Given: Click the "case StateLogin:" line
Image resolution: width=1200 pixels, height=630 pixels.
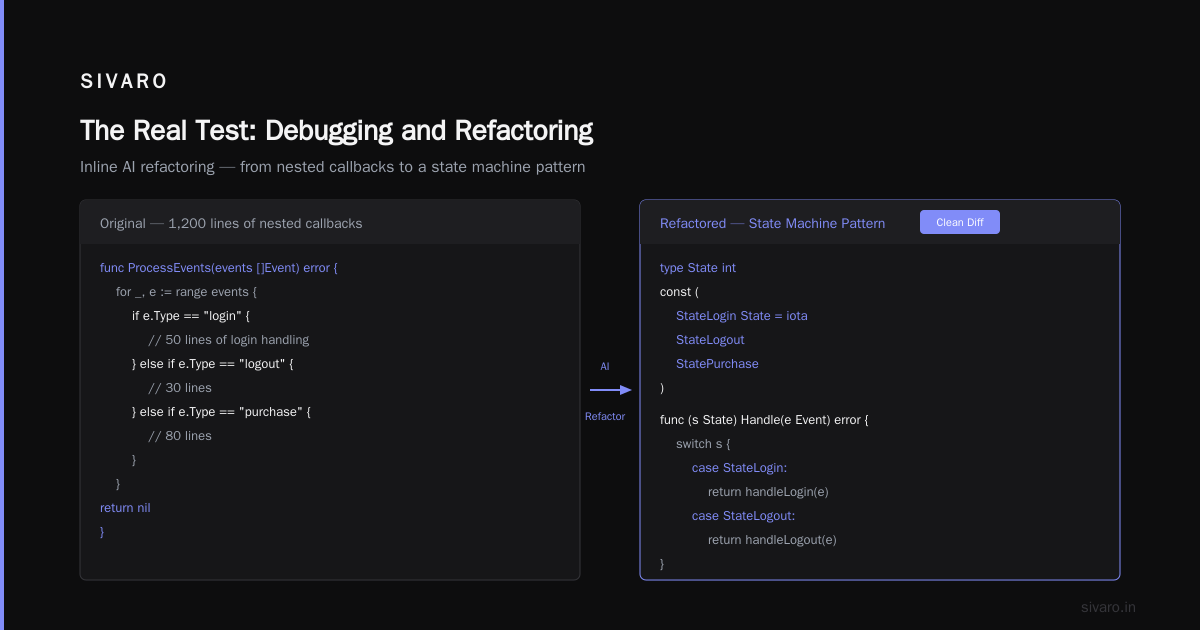Looking at the screenshot, I should [x=739, y=468].
